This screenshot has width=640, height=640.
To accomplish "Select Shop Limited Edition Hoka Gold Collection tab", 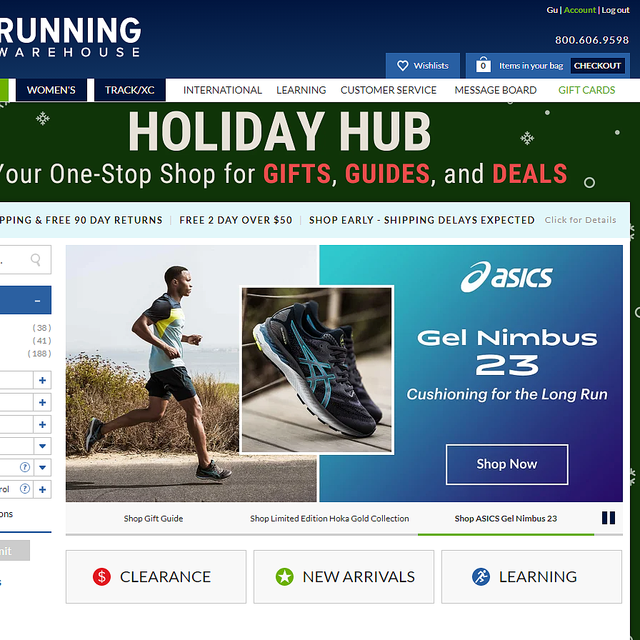I will [329, 518].
